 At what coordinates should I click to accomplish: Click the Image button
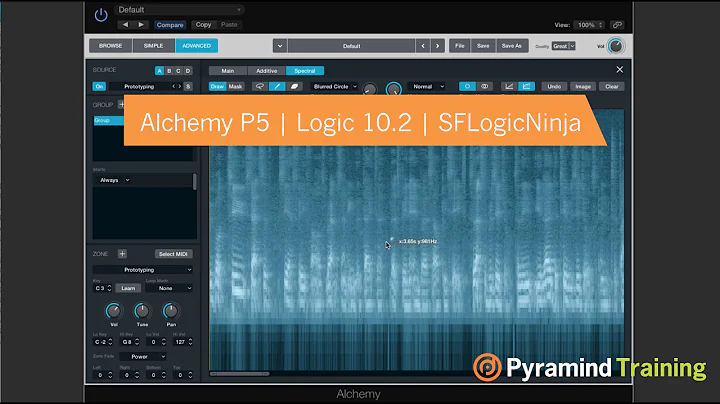(583, 86)
